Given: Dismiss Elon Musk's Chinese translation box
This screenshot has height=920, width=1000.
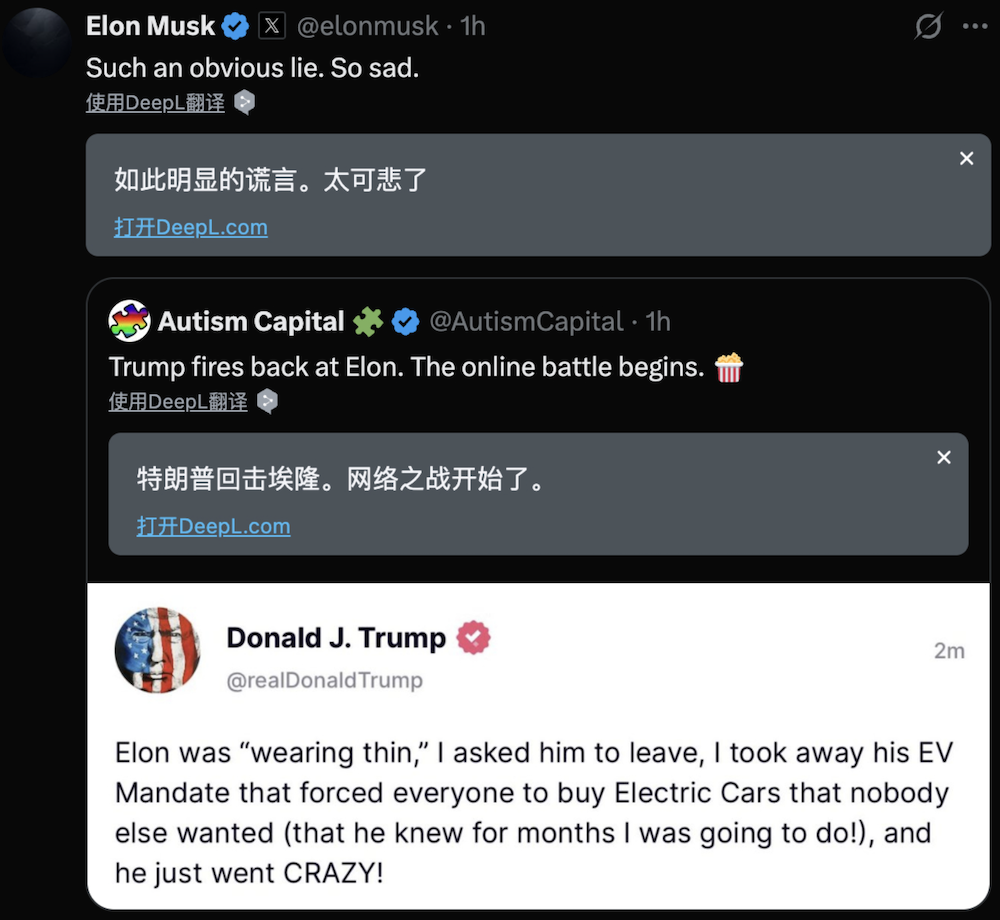Looking at the screenshot, I should (966, 158).
